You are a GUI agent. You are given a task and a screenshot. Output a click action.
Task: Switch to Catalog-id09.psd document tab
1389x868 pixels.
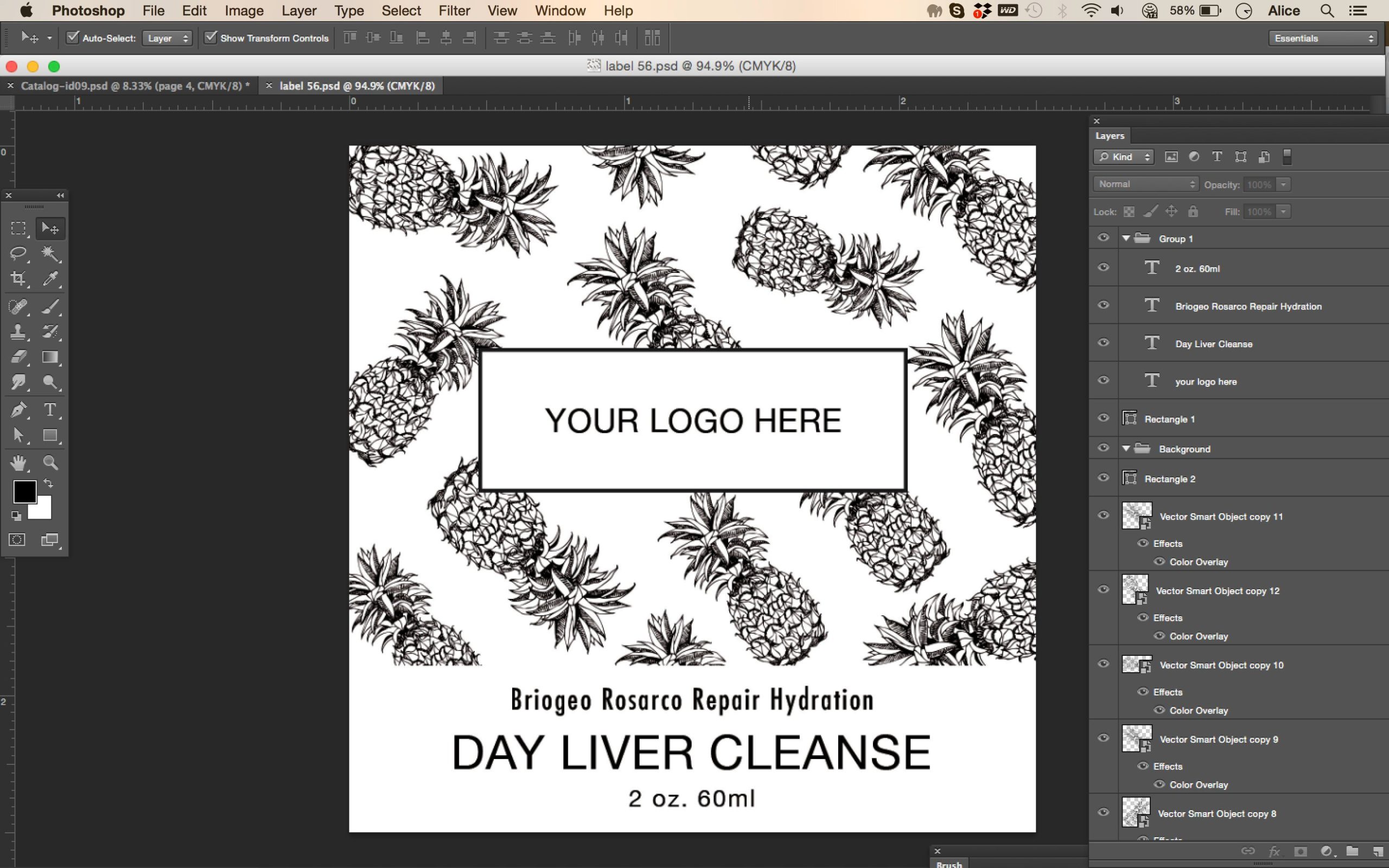coord(135,86)
